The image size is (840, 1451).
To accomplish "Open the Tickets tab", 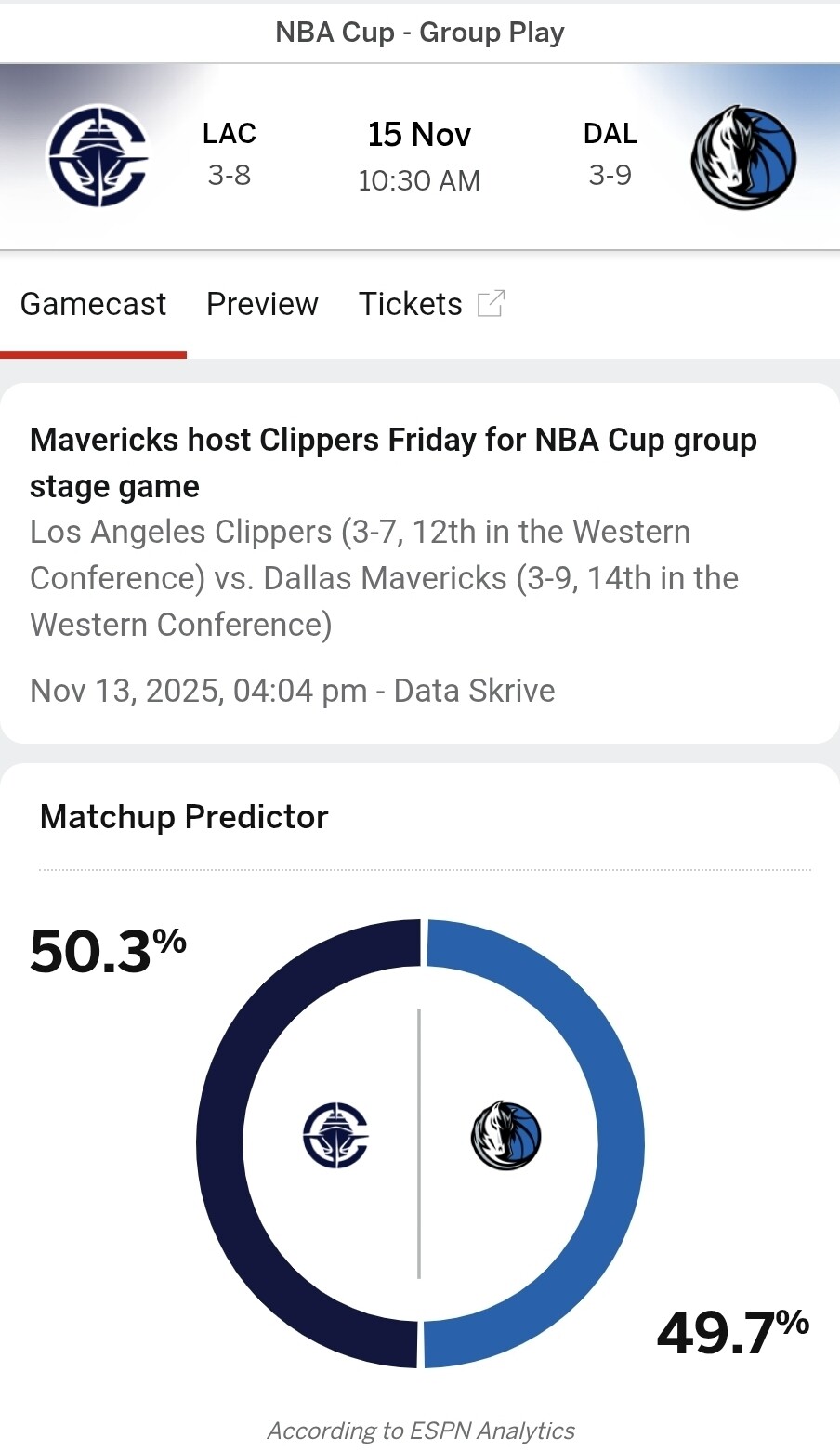I will pos(410,304).
